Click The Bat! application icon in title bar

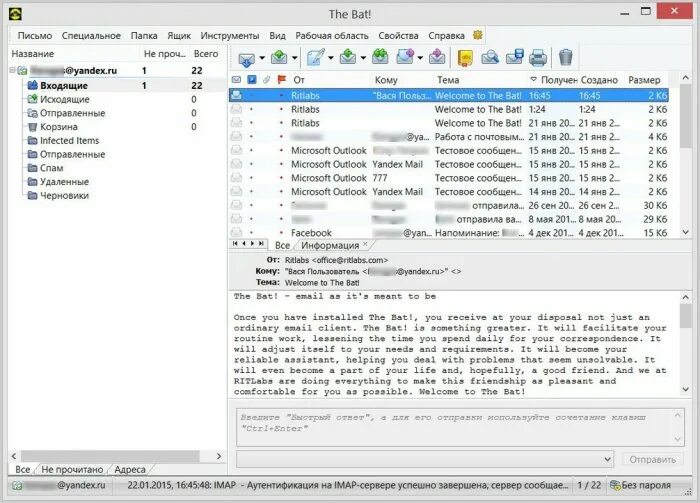(x=15, y=14)
